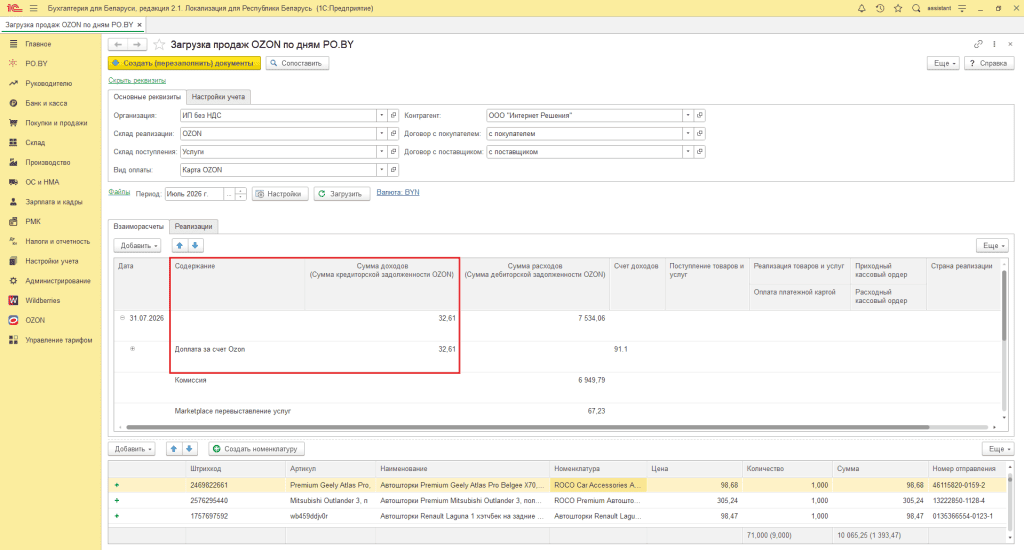Step the Период value with spinner
This screenshot has height=550, width=1024.
240,194
